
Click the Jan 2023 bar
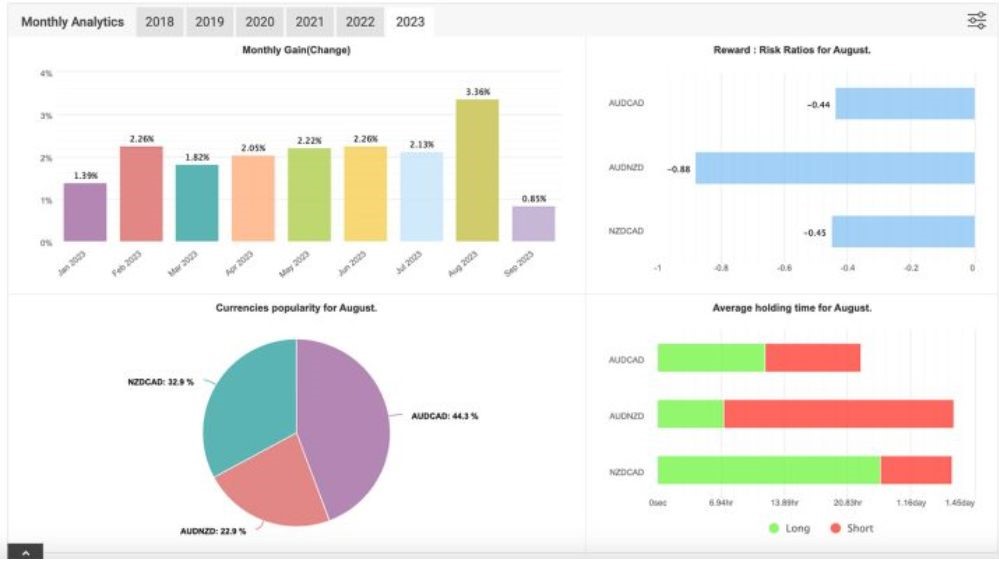(85, 212)
